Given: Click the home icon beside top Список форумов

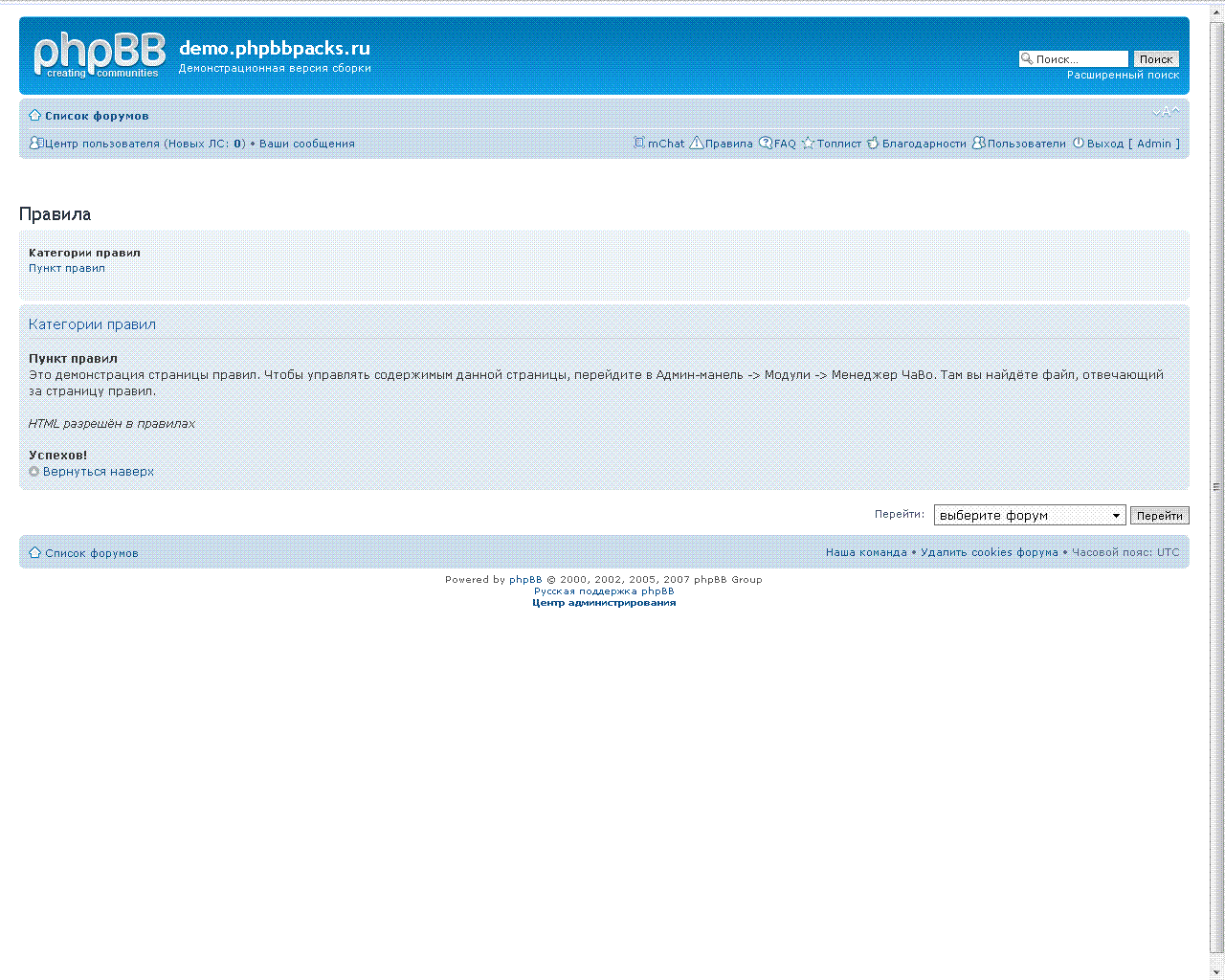Looking at the screenshot, I should [x=35, y=116].
